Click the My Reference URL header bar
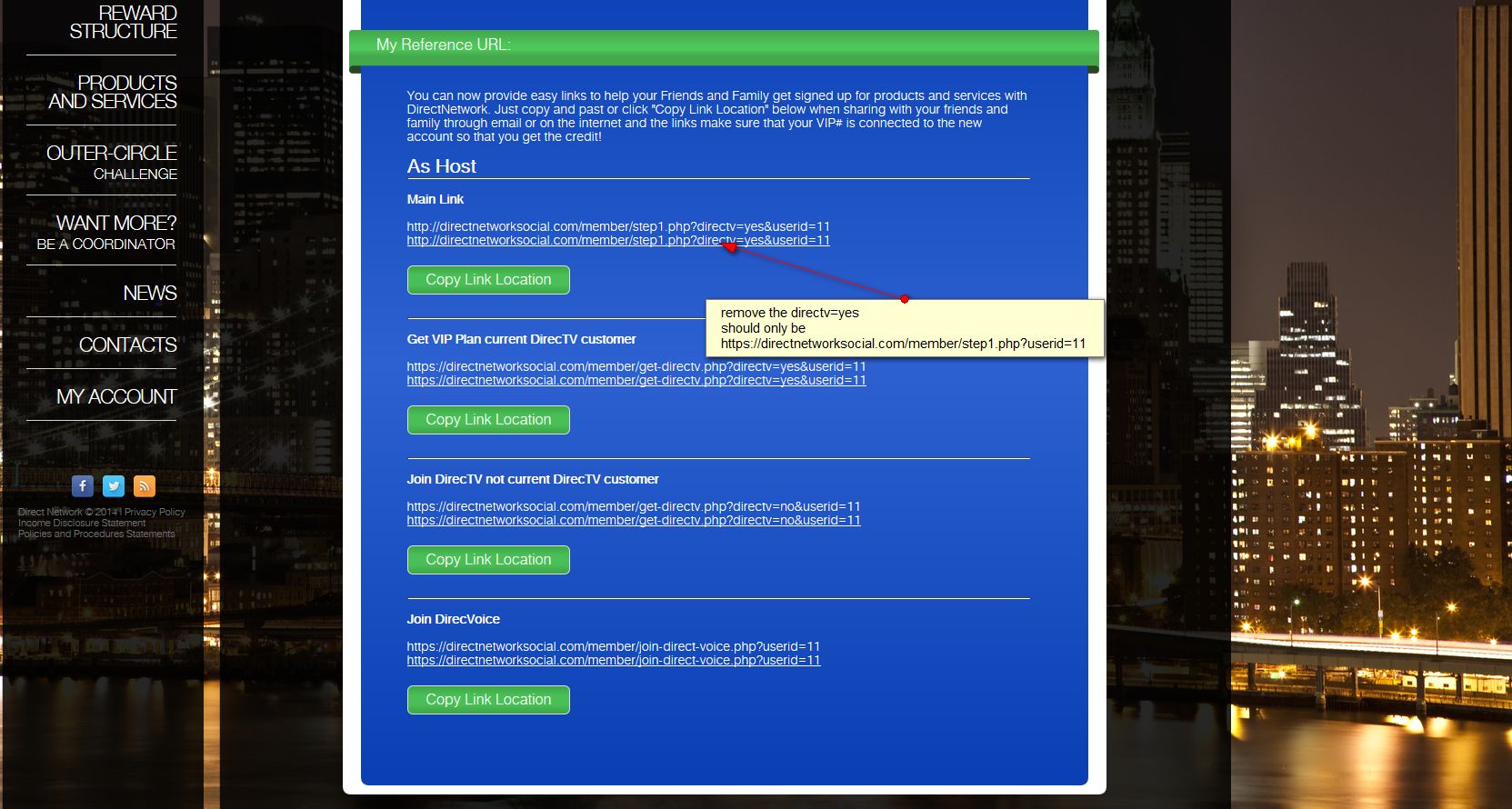 [724, 47]
